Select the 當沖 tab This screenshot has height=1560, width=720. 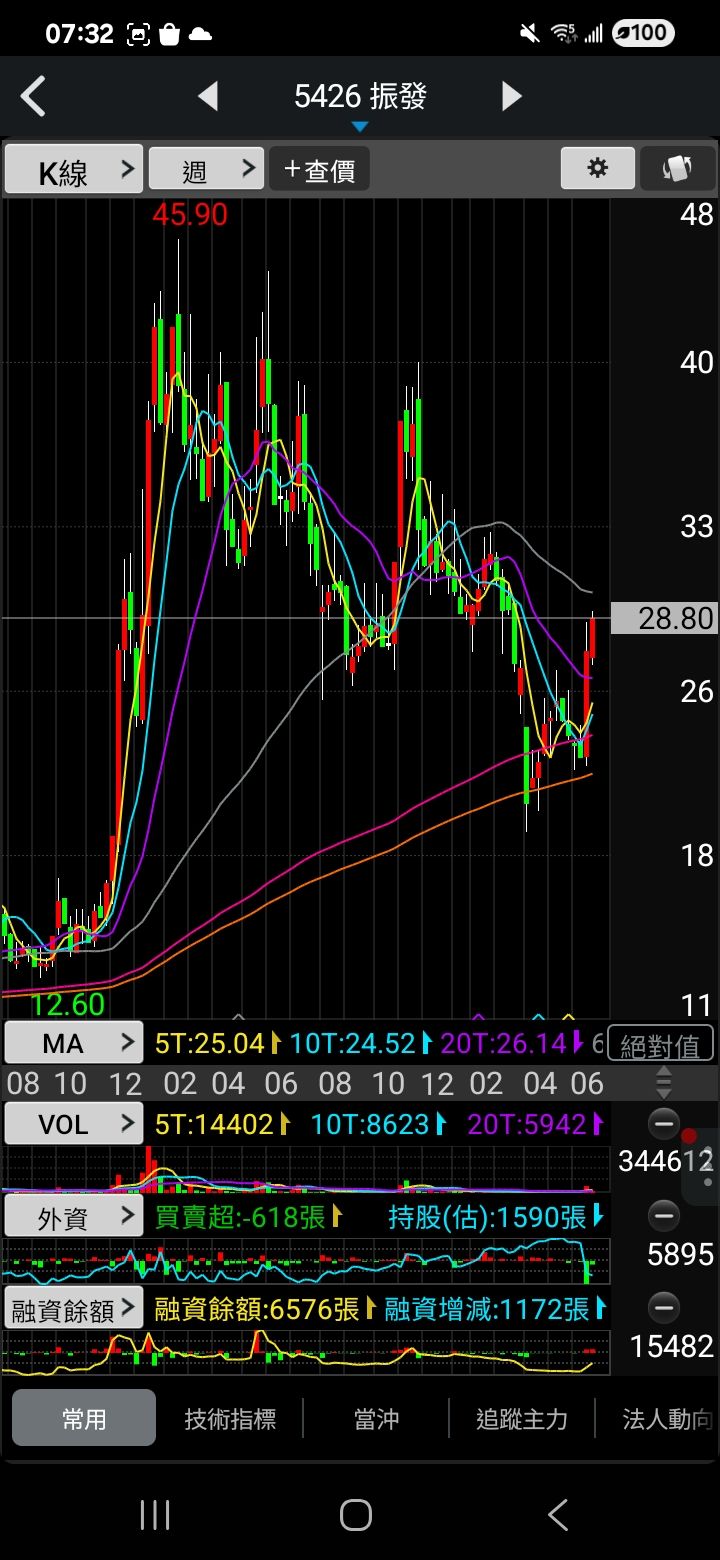(376, 1418)
